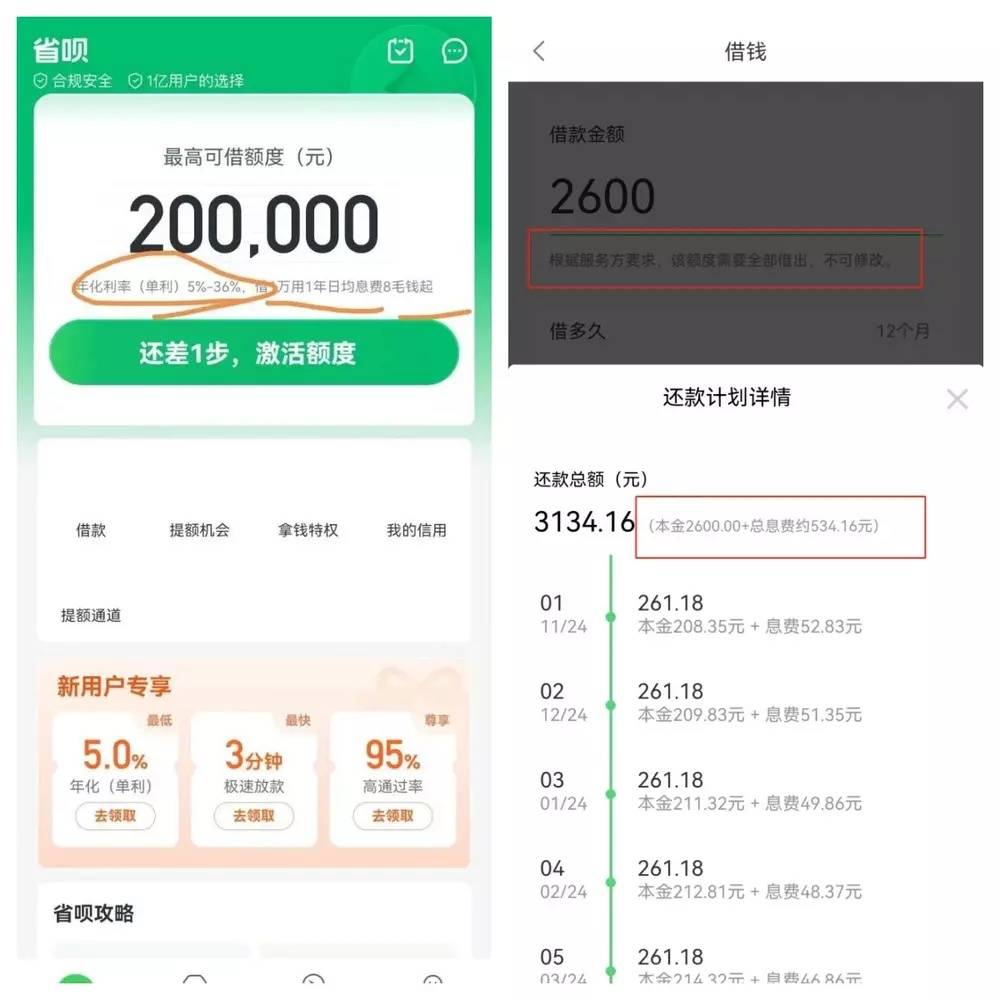Close the 还款计划详情 panel
Viewport: 1000px width, 1000px height.
957,399
